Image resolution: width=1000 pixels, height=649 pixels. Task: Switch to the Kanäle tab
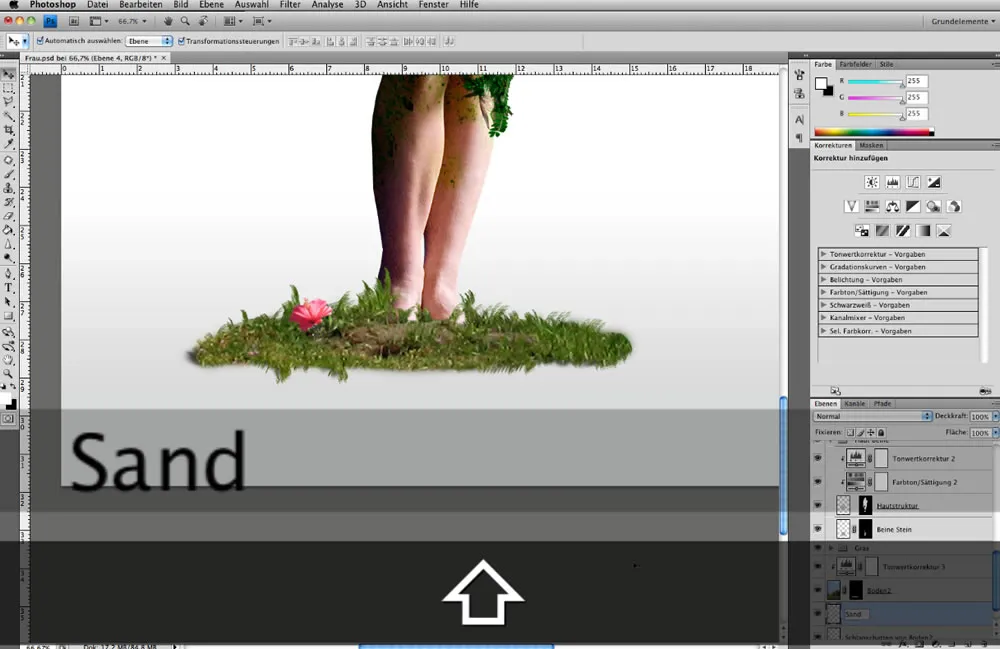point(855,403)
